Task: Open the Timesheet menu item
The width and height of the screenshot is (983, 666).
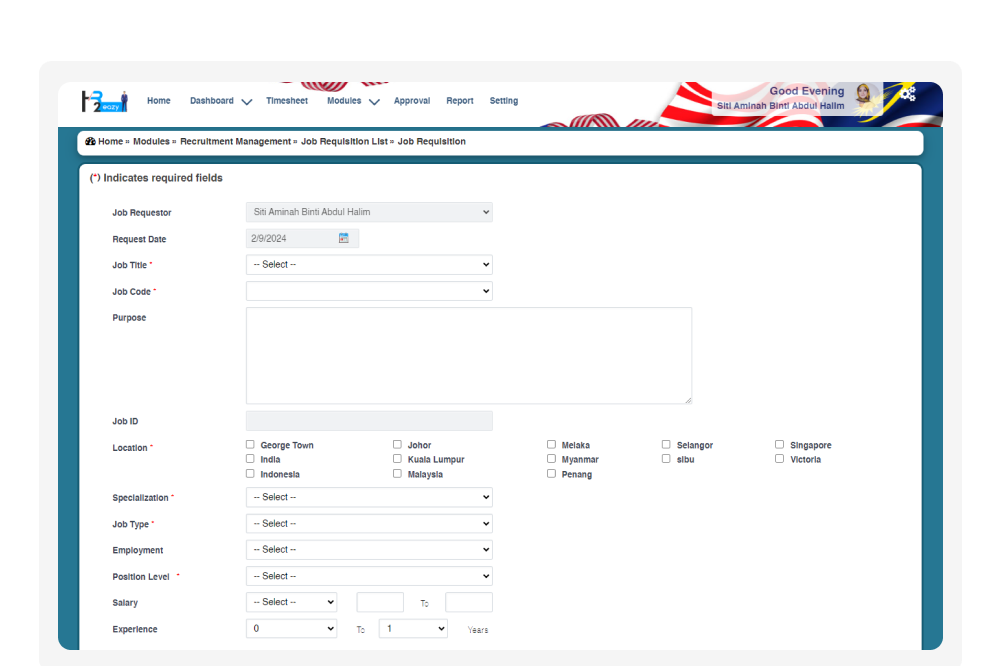Action: click(x=287, y=101)
